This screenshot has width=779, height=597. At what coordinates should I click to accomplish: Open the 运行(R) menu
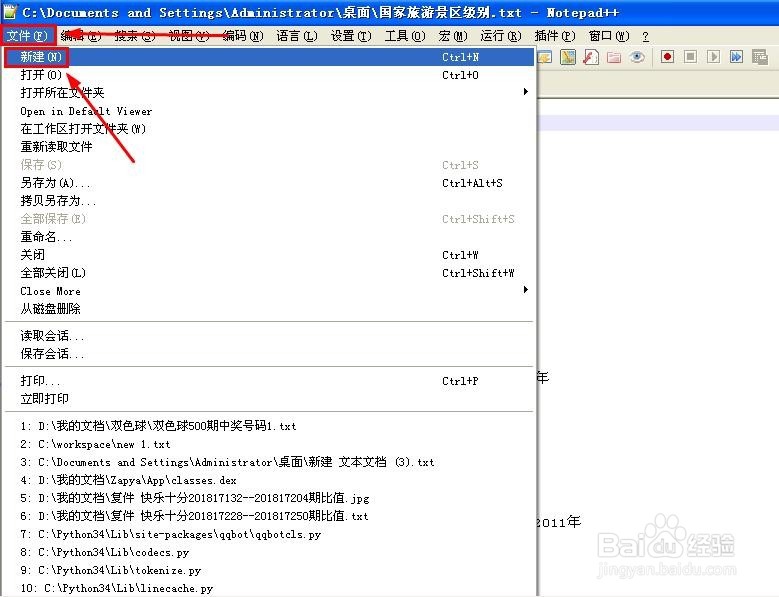pyautogui.click(x=501, y=36)
